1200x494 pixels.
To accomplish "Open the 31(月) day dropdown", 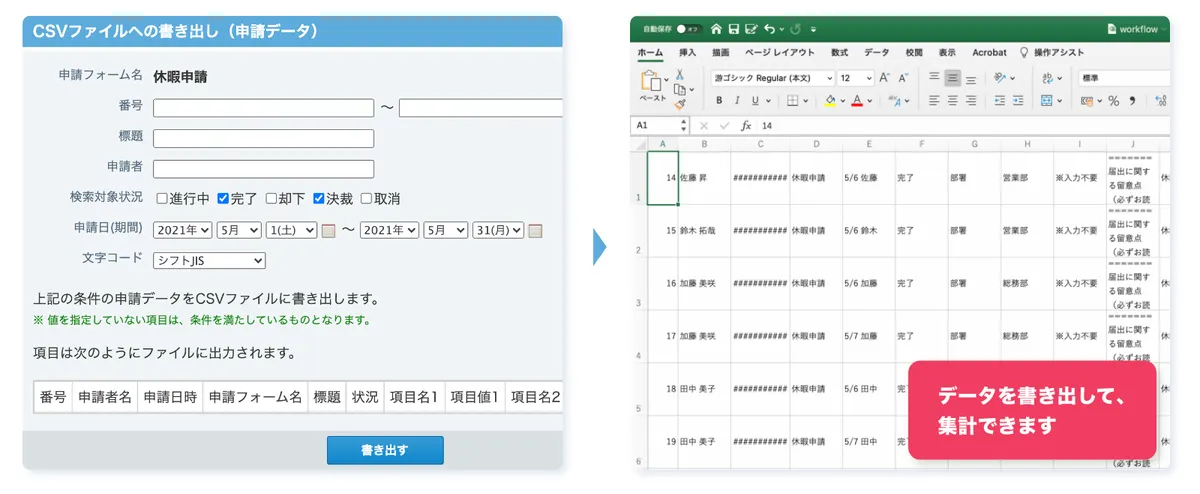I will click(499, 230).
